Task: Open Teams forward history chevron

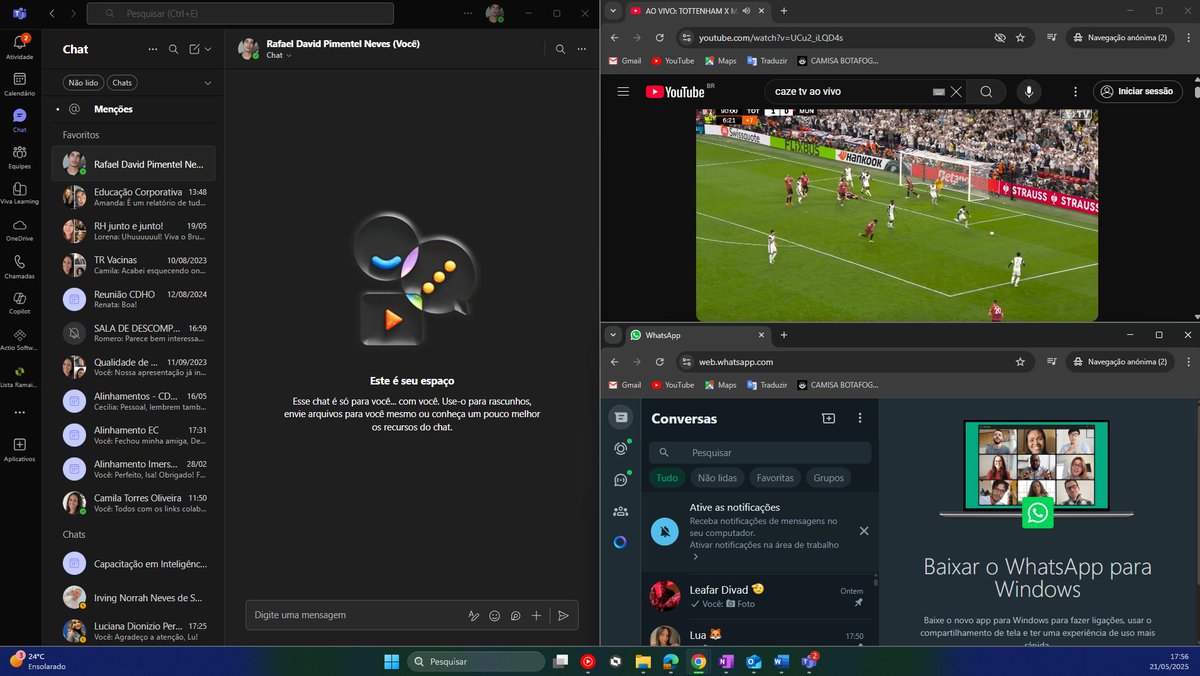Action: (72, 14)
